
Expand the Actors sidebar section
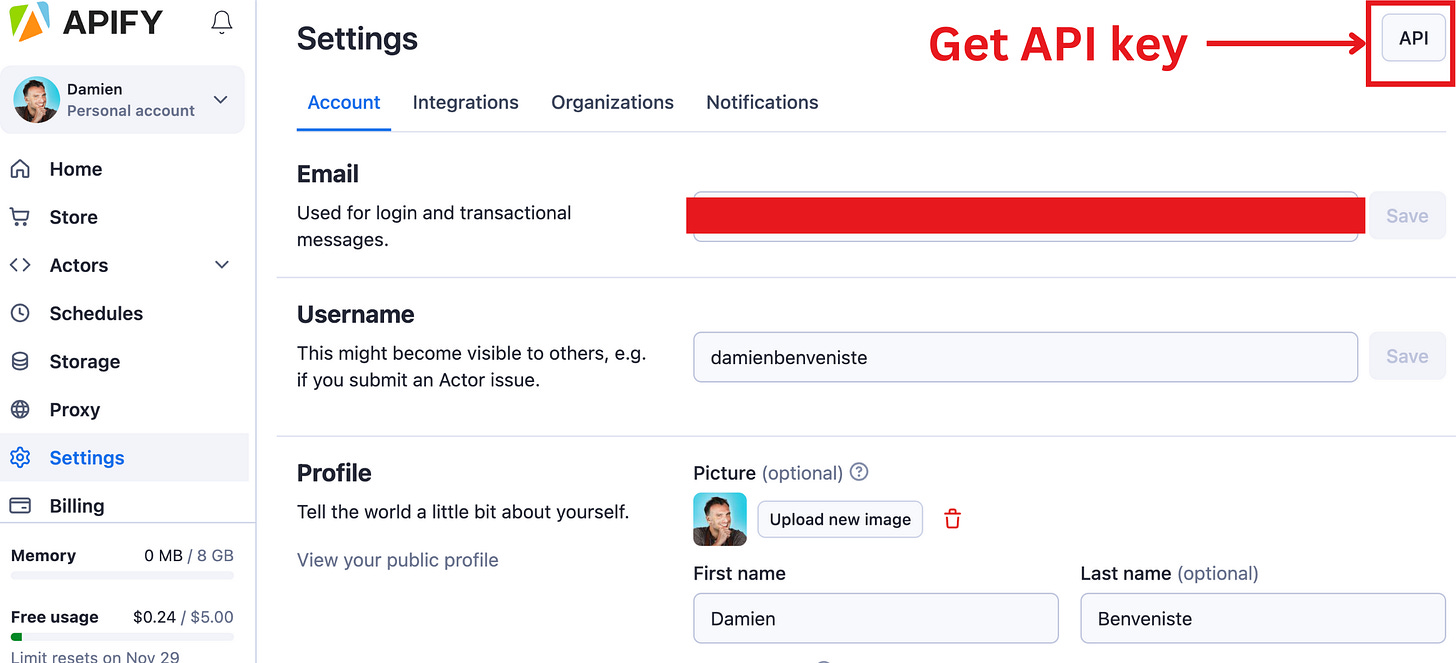[221, 265]
